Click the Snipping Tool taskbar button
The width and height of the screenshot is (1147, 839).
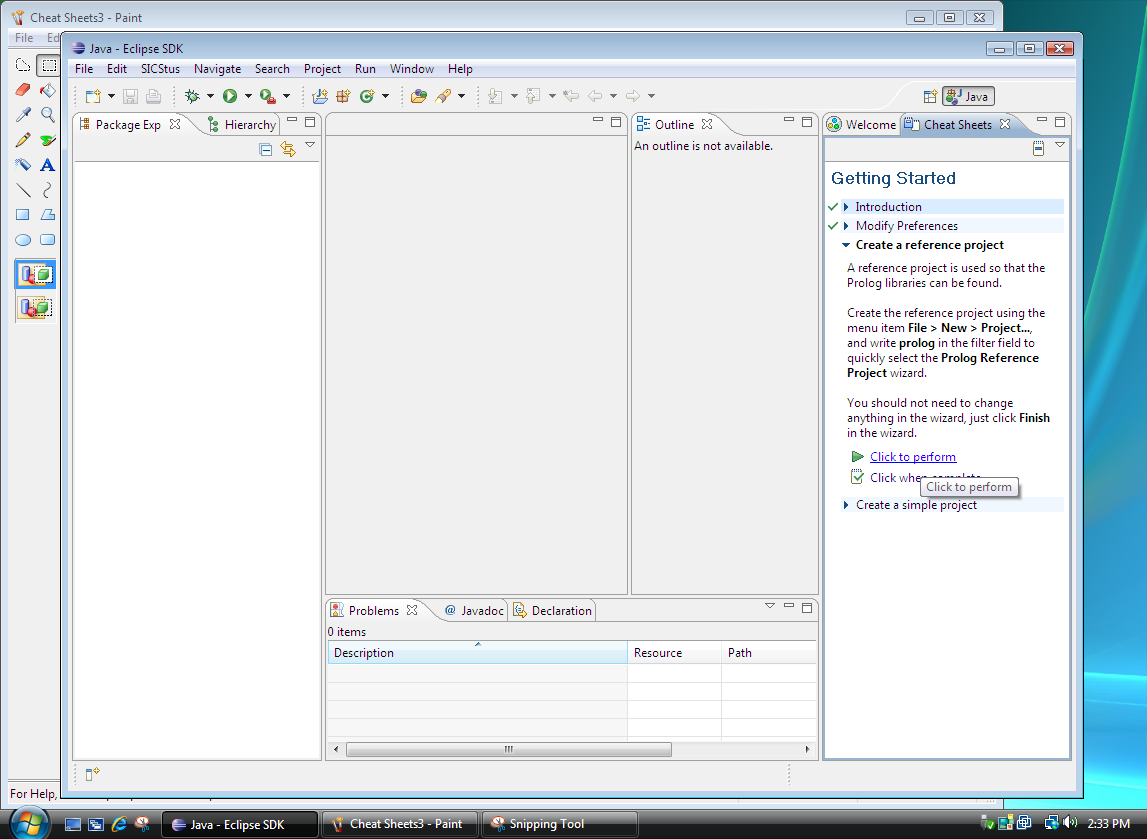tap(560, 824)
